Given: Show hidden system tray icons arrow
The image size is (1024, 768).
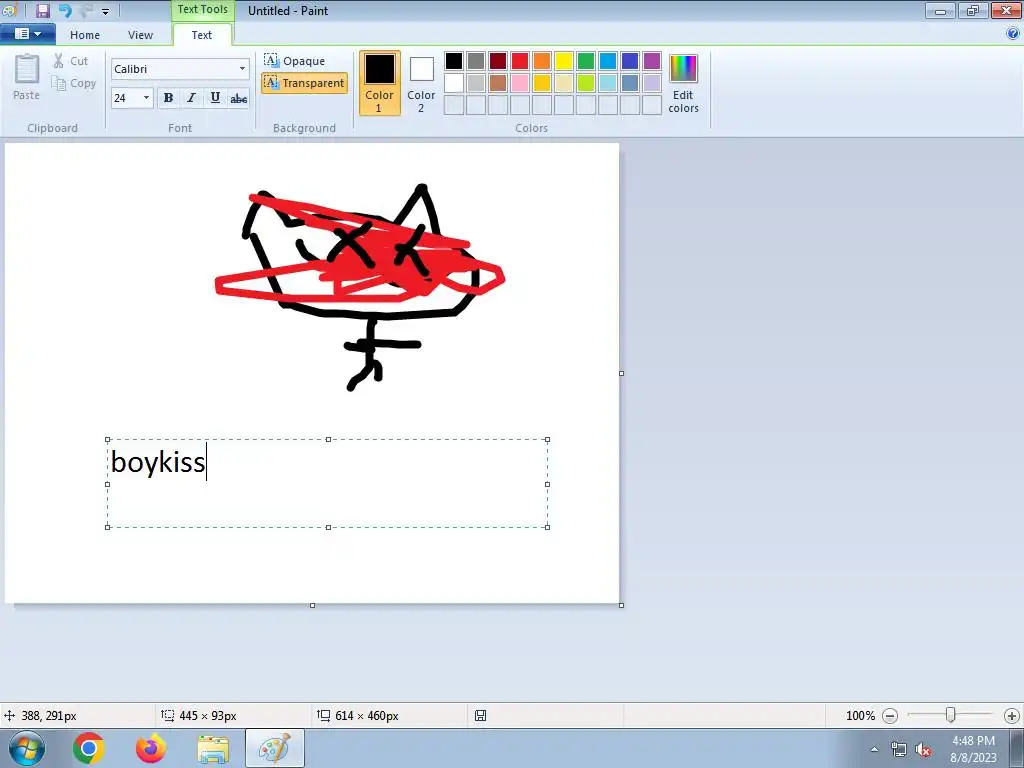Looking at the screenshot, I should (874, 749).
